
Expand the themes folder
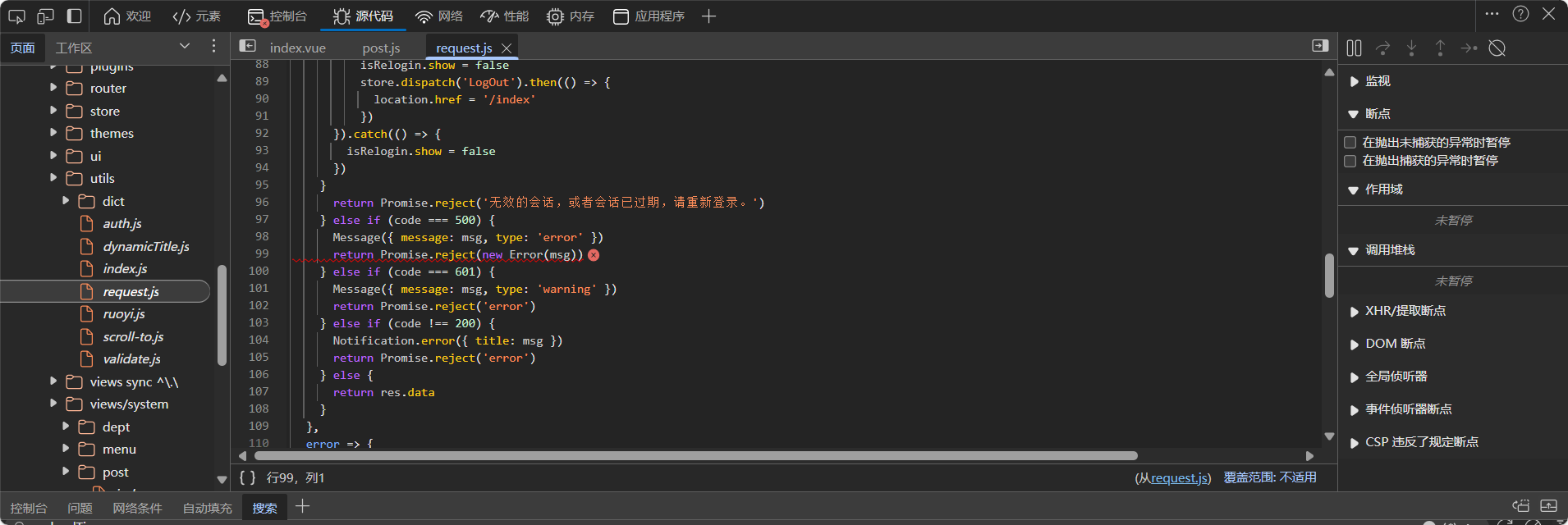(x=53, y=133)
